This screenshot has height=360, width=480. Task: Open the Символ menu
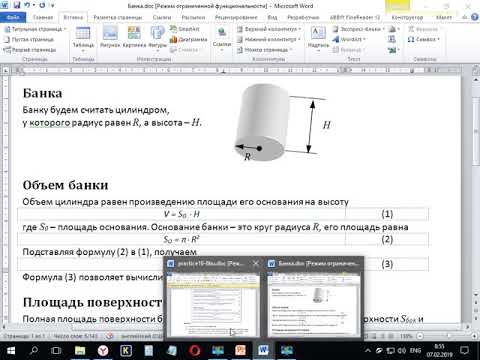pos(423,39)
